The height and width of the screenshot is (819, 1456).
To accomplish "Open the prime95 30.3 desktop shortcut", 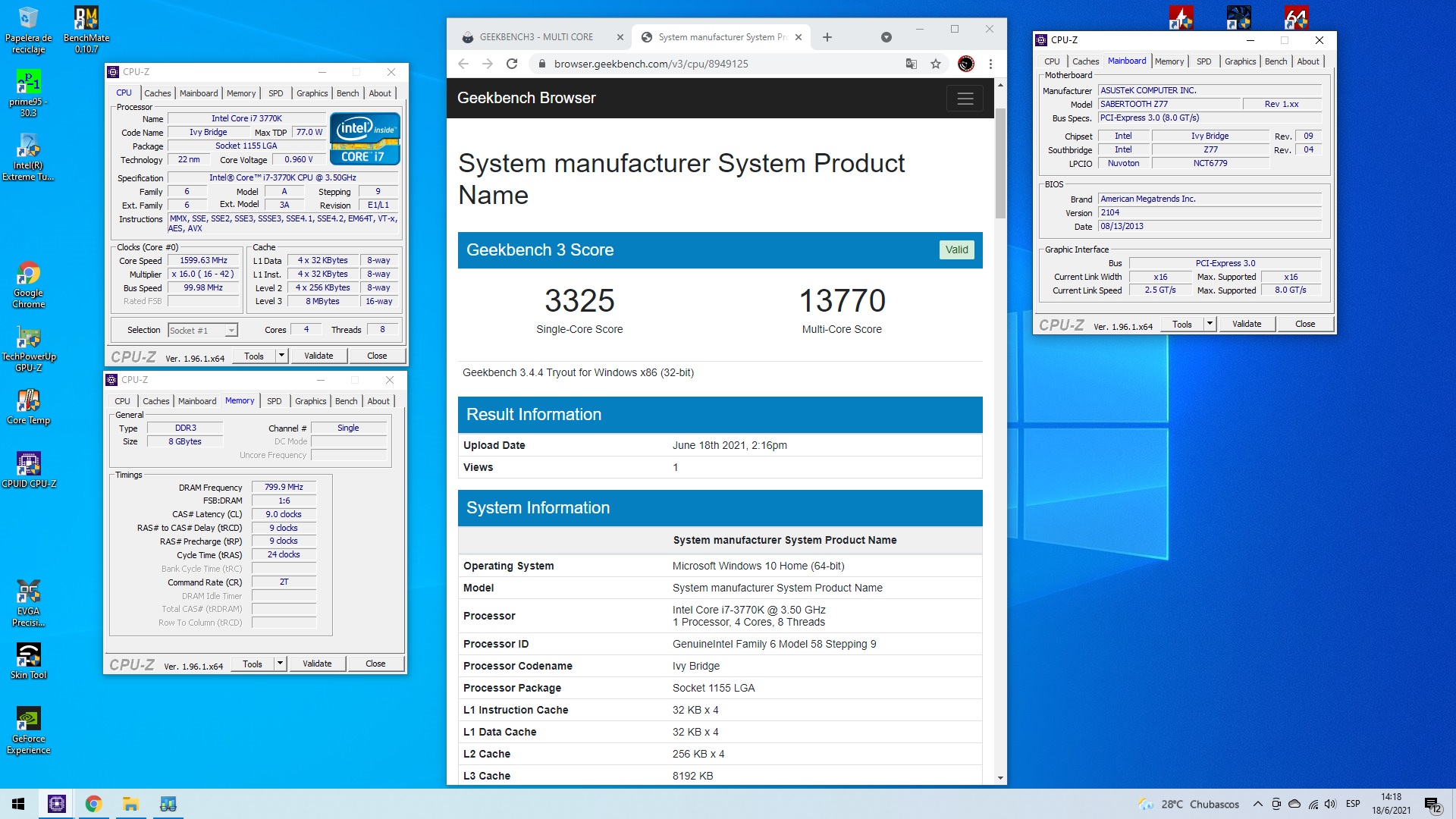I will (x=28, y=94).
